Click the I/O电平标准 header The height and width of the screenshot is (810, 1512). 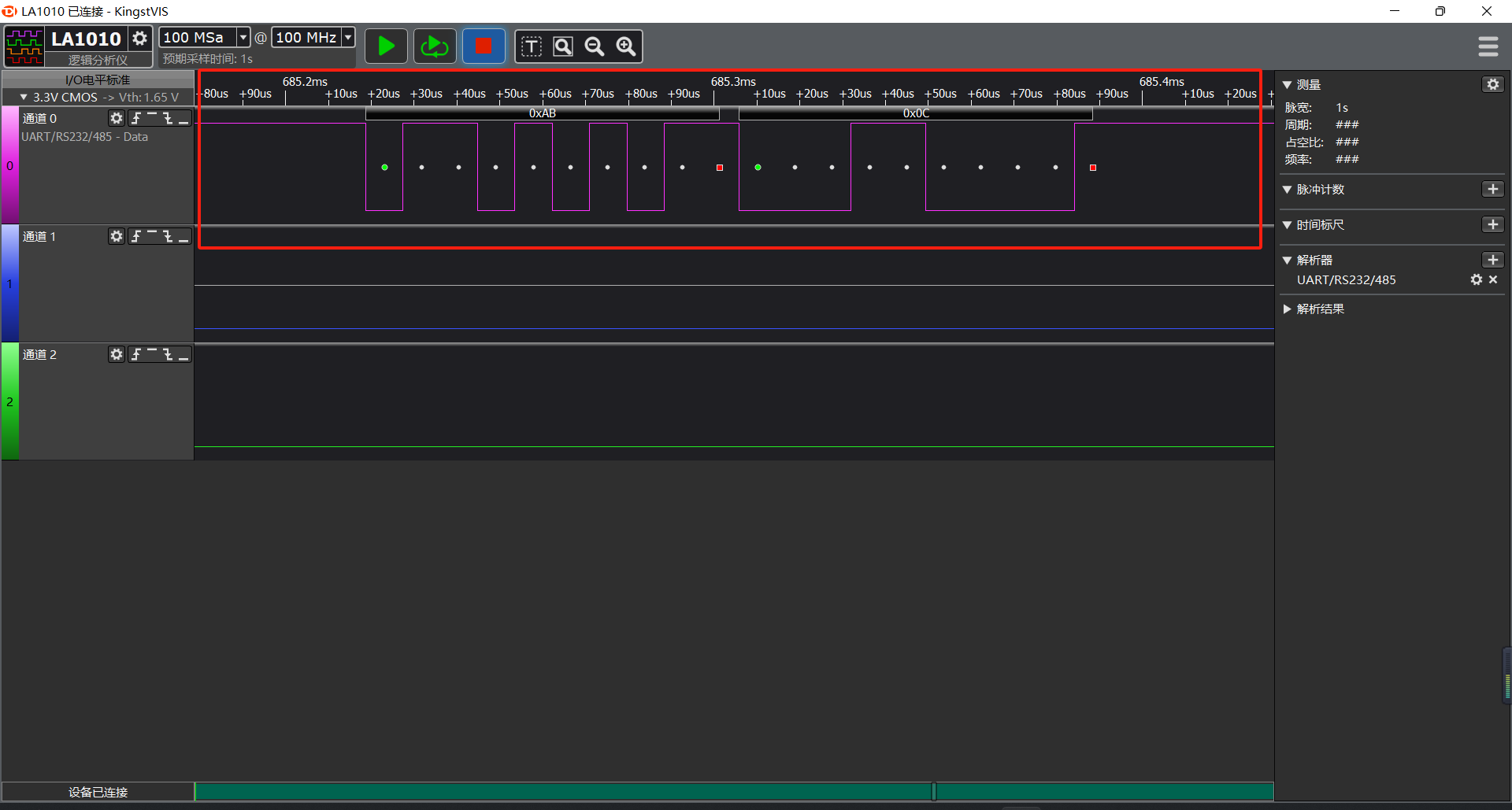98,80
